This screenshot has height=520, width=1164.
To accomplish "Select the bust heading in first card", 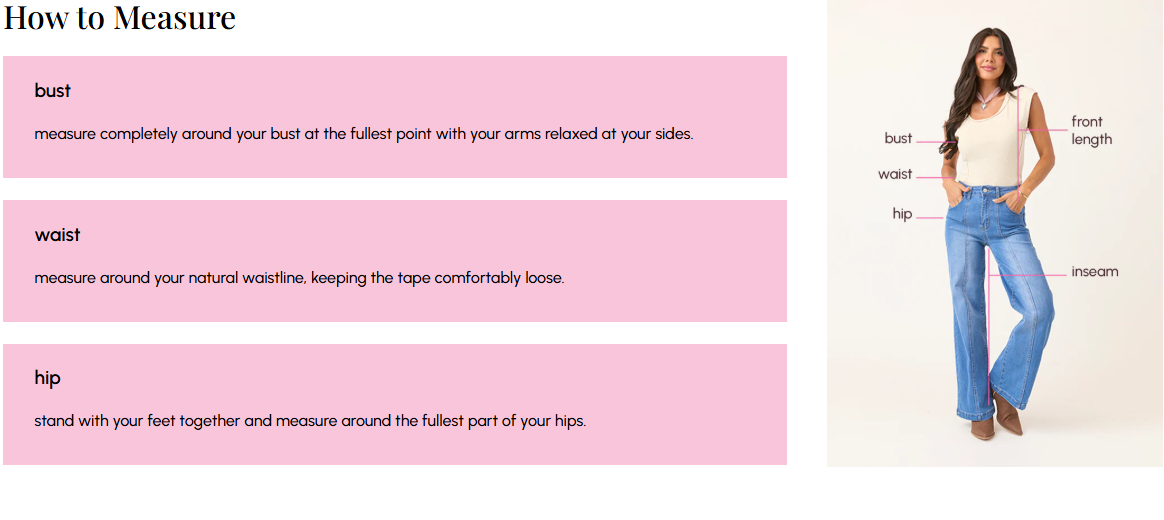I will [x=53, y=91].
